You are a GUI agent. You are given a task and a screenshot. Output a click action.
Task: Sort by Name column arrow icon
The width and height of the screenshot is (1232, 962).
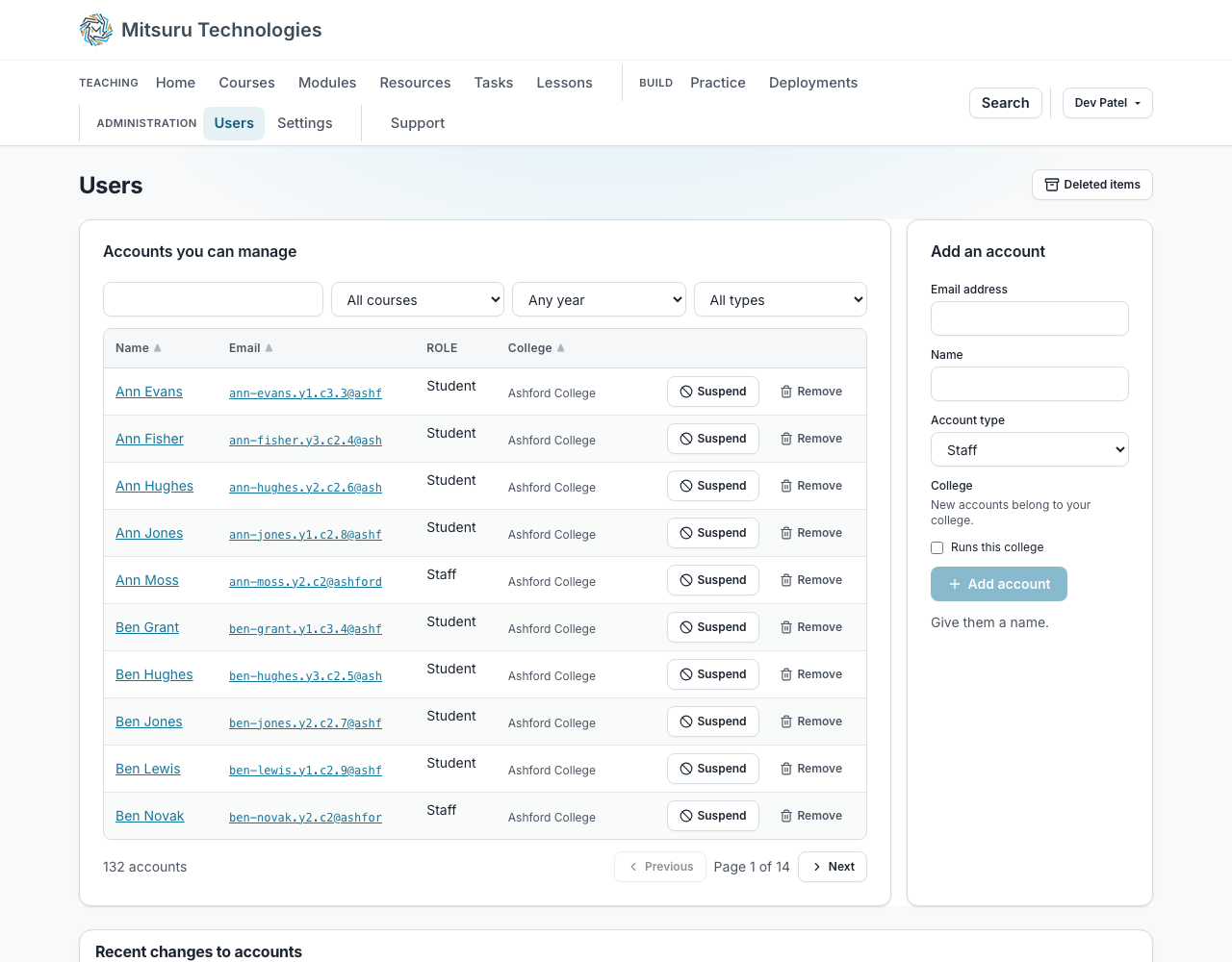[158, 348]
